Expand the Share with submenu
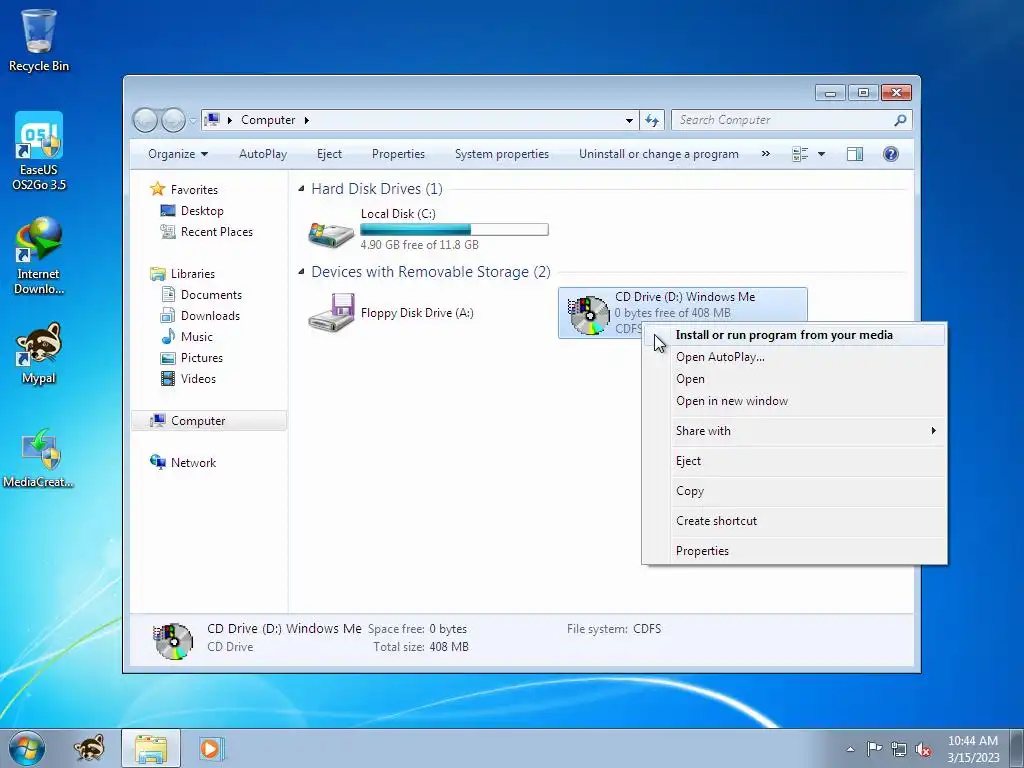The height and width of the screenshot is (768, 1024). pyautogui.click(x=794, y=431)
